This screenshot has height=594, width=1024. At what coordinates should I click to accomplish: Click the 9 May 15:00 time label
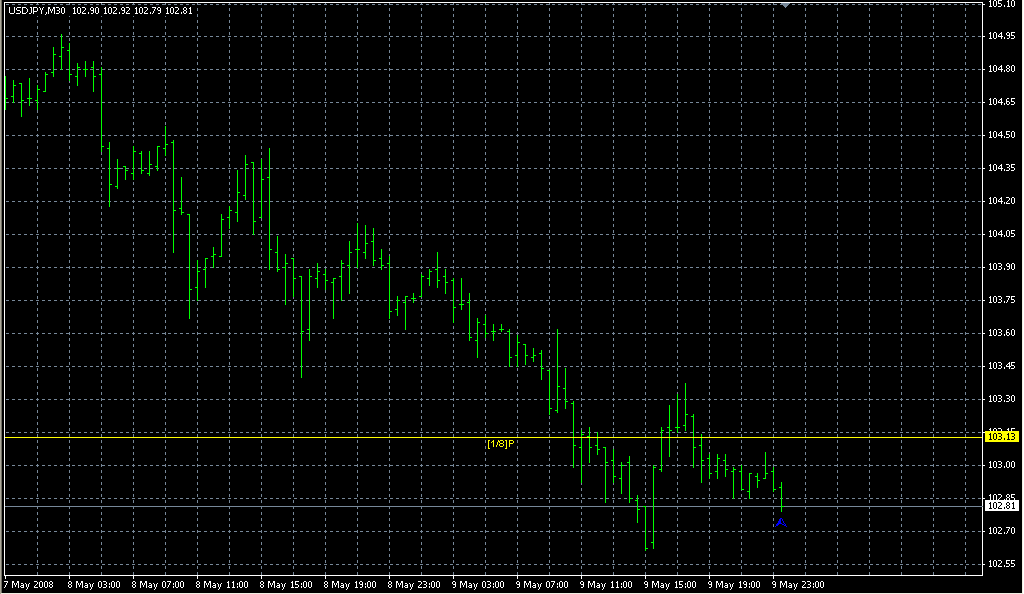tap(670, 585)
